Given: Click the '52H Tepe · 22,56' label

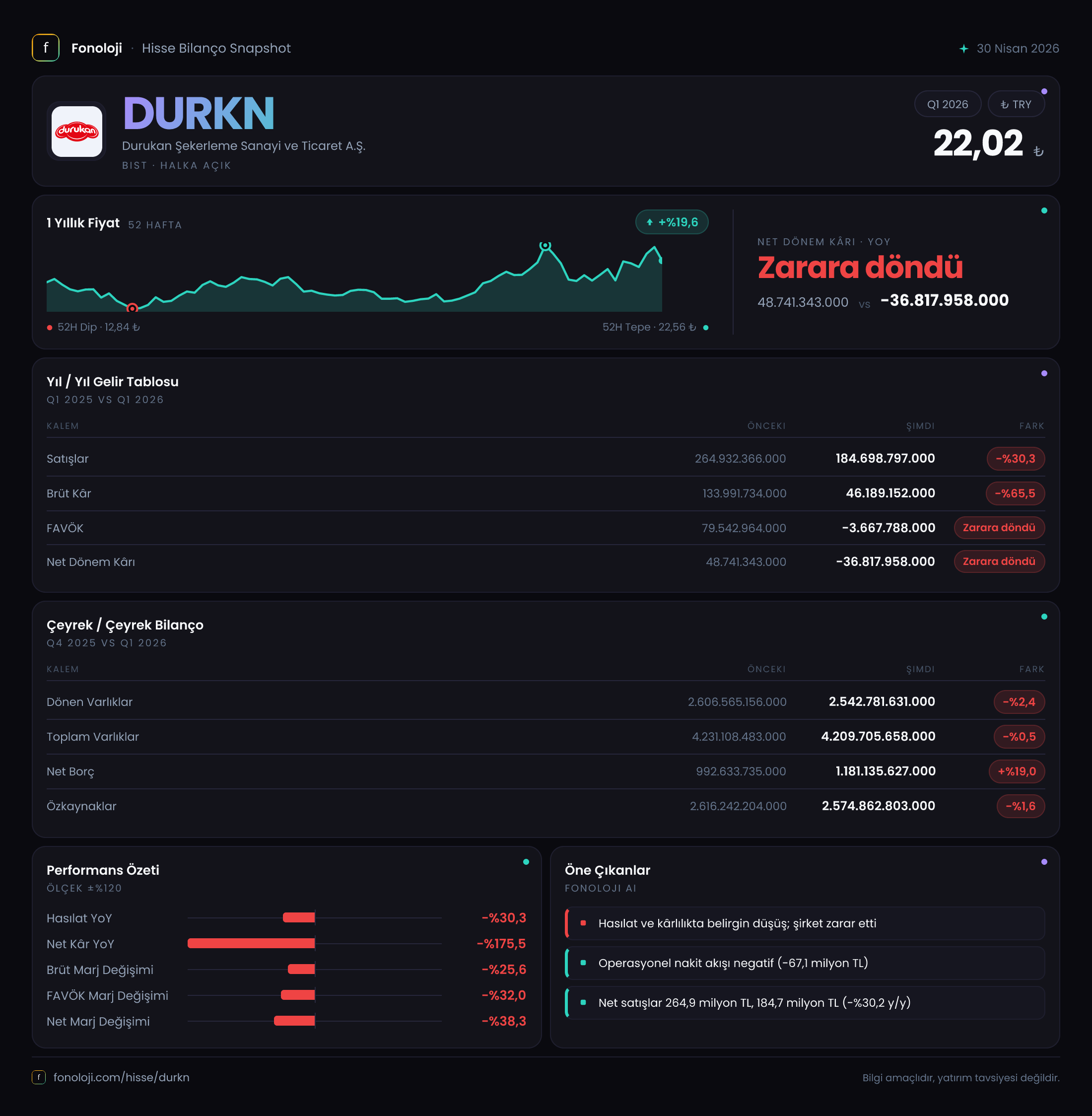Looking at the screenshot, I should coord(649,328).
